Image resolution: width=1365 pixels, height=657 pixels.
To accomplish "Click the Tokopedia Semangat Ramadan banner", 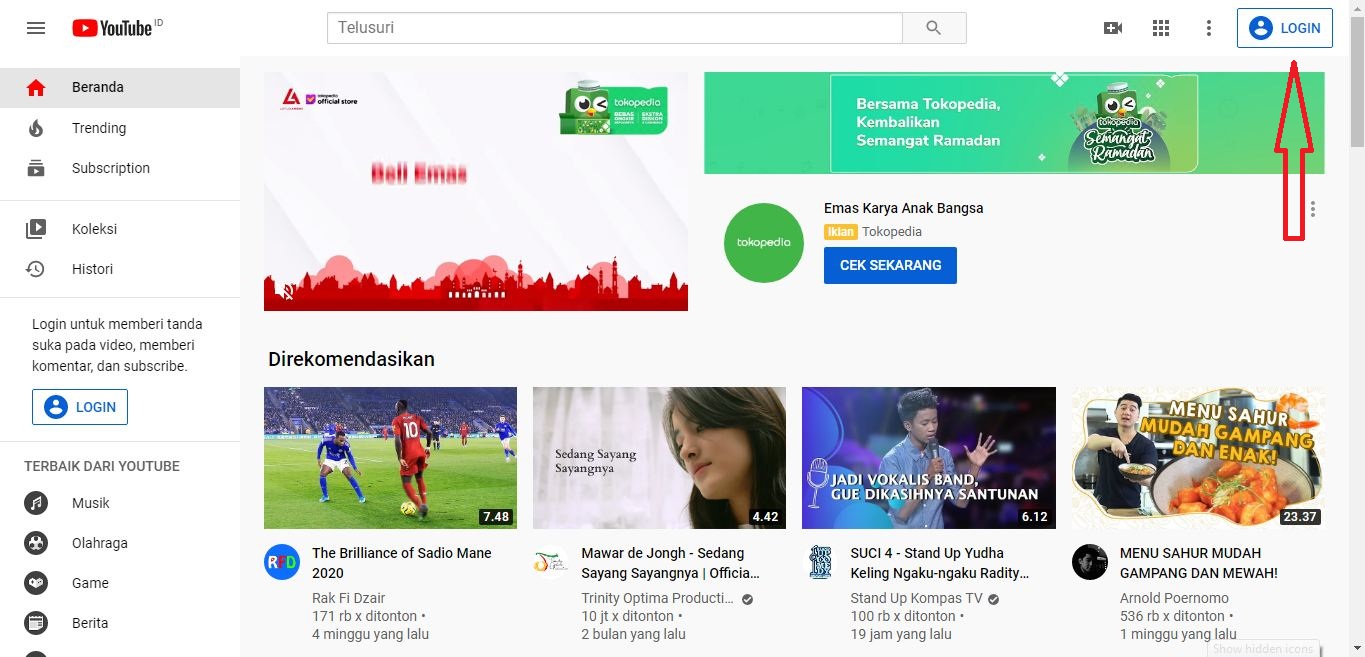I will click(x=1014, y=123).
